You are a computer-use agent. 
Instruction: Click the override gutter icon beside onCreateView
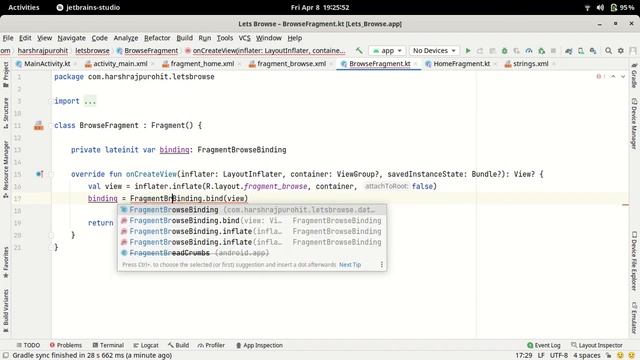(x=39, y=174)
